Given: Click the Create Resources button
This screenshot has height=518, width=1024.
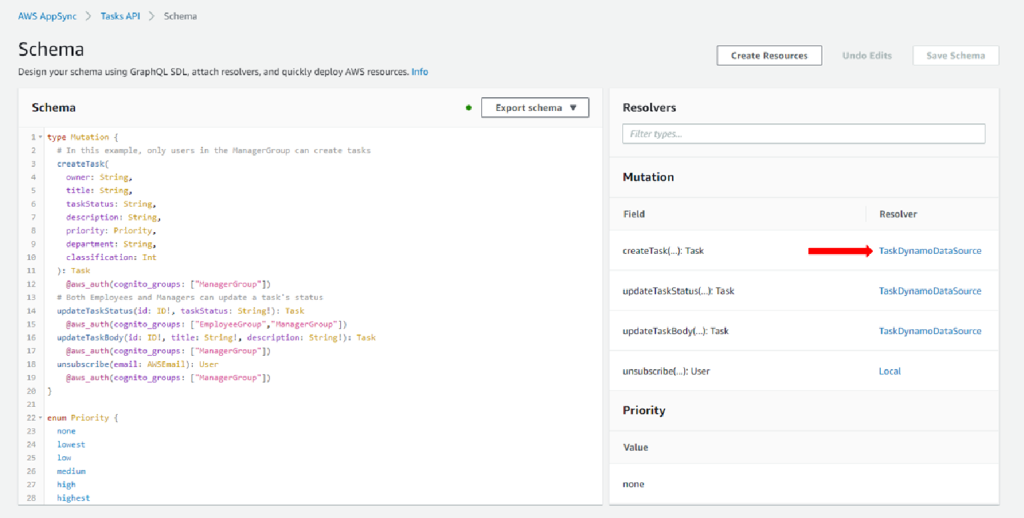Looking at the screenshot, I should [x=769, y=56].
